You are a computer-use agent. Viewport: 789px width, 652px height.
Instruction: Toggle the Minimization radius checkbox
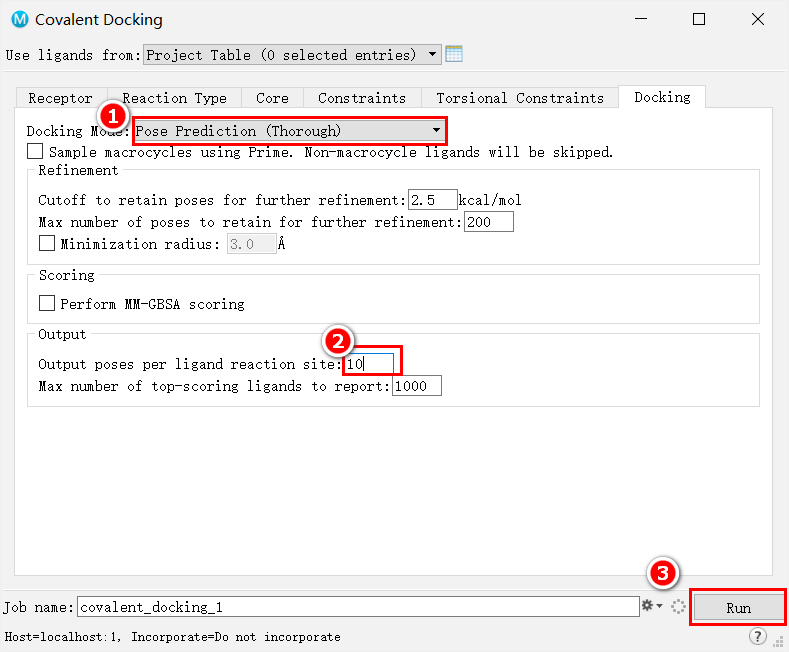[47, 243]
